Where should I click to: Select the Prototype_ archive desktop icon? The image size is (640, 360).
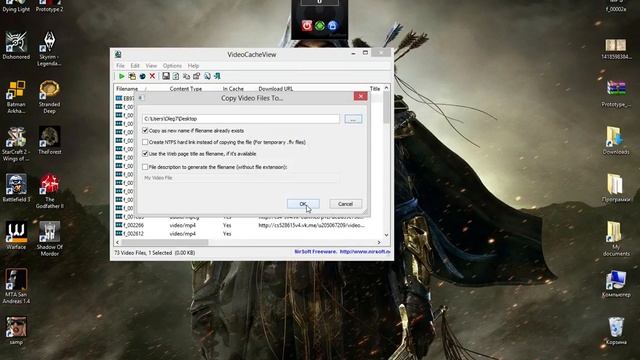click(x=616, y=94)
